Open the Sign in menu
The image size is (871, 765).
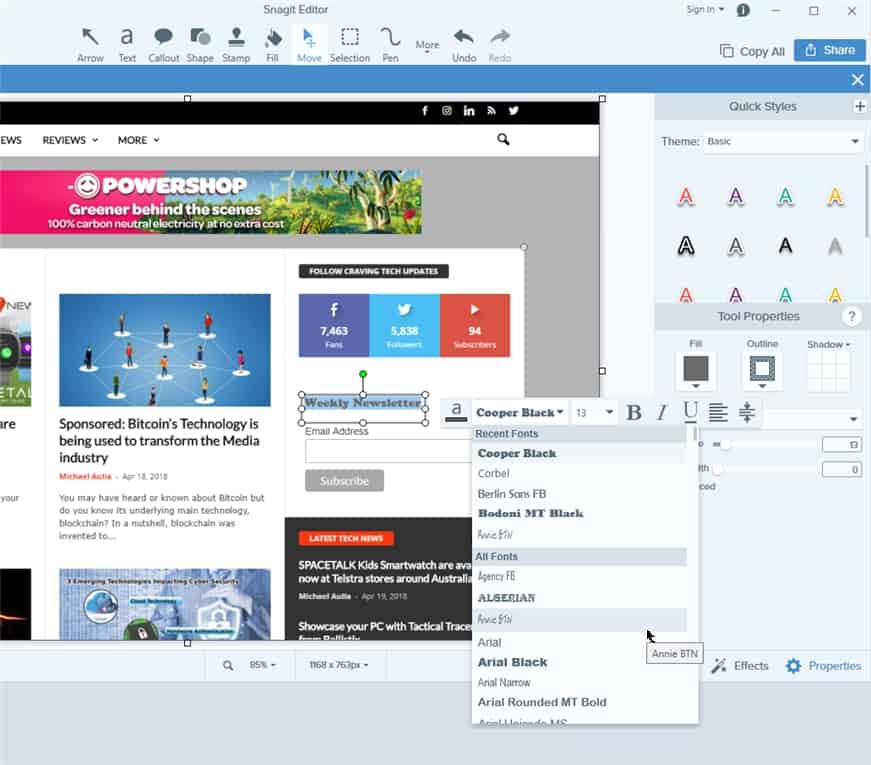point(705,9)
